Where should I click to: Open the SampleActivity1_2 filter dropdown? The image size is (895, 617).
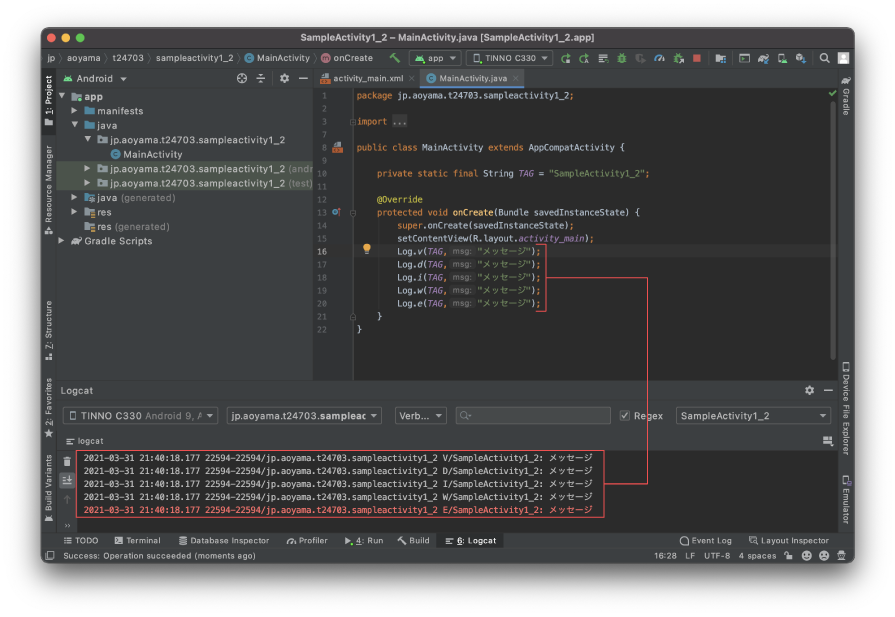click(753, 416)
